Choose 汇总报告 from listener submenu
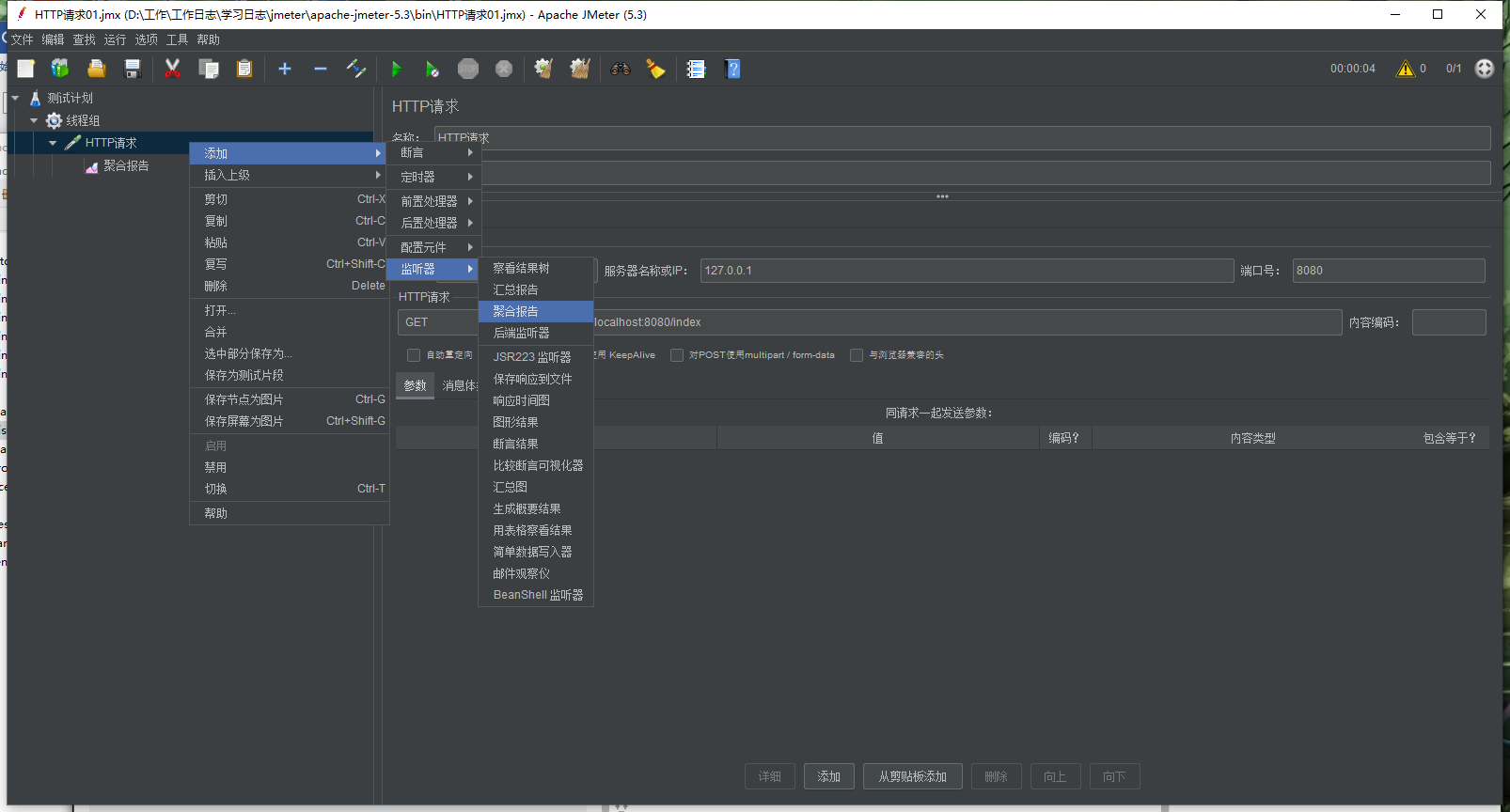1510x812 pixels. coord(536,289)
